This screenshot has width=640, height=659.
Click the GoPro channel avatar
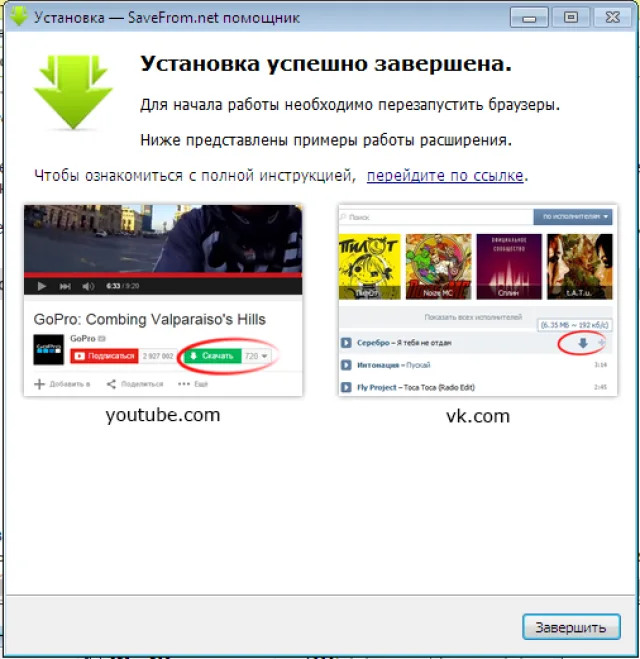tap(49, 349)
